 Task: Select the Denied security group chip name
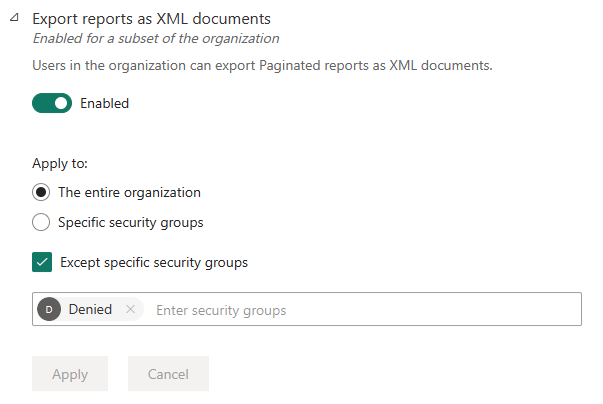point(90,310)
